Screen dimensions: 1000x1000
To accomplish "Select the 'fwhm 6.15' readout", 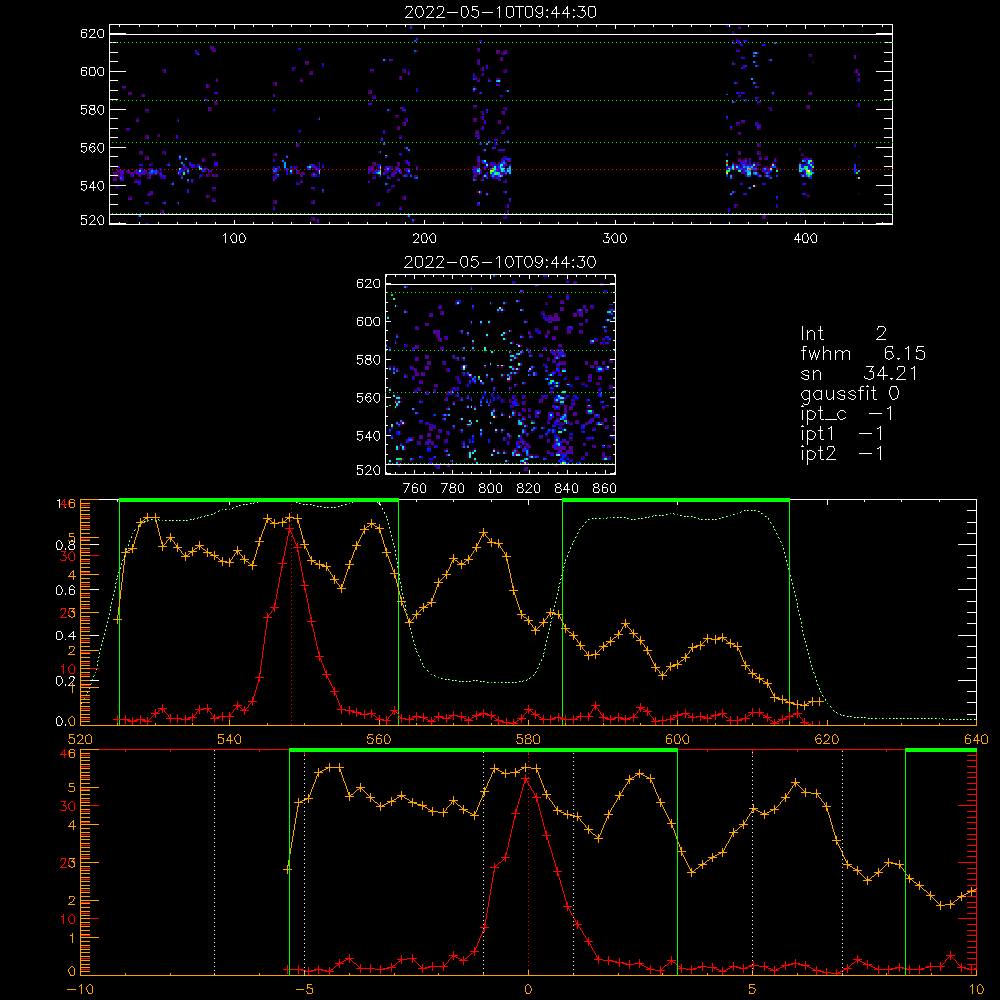I will click(x=862, y=353).
